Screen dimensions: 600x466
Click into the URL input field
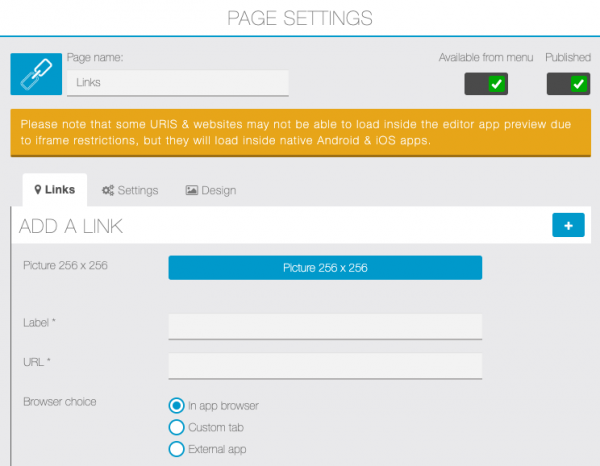325,366
